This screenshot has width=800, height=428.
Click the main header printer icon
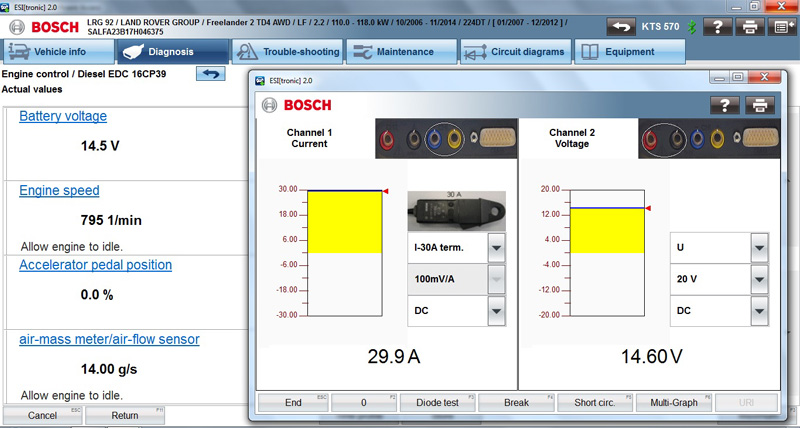[x=749, y=27]
